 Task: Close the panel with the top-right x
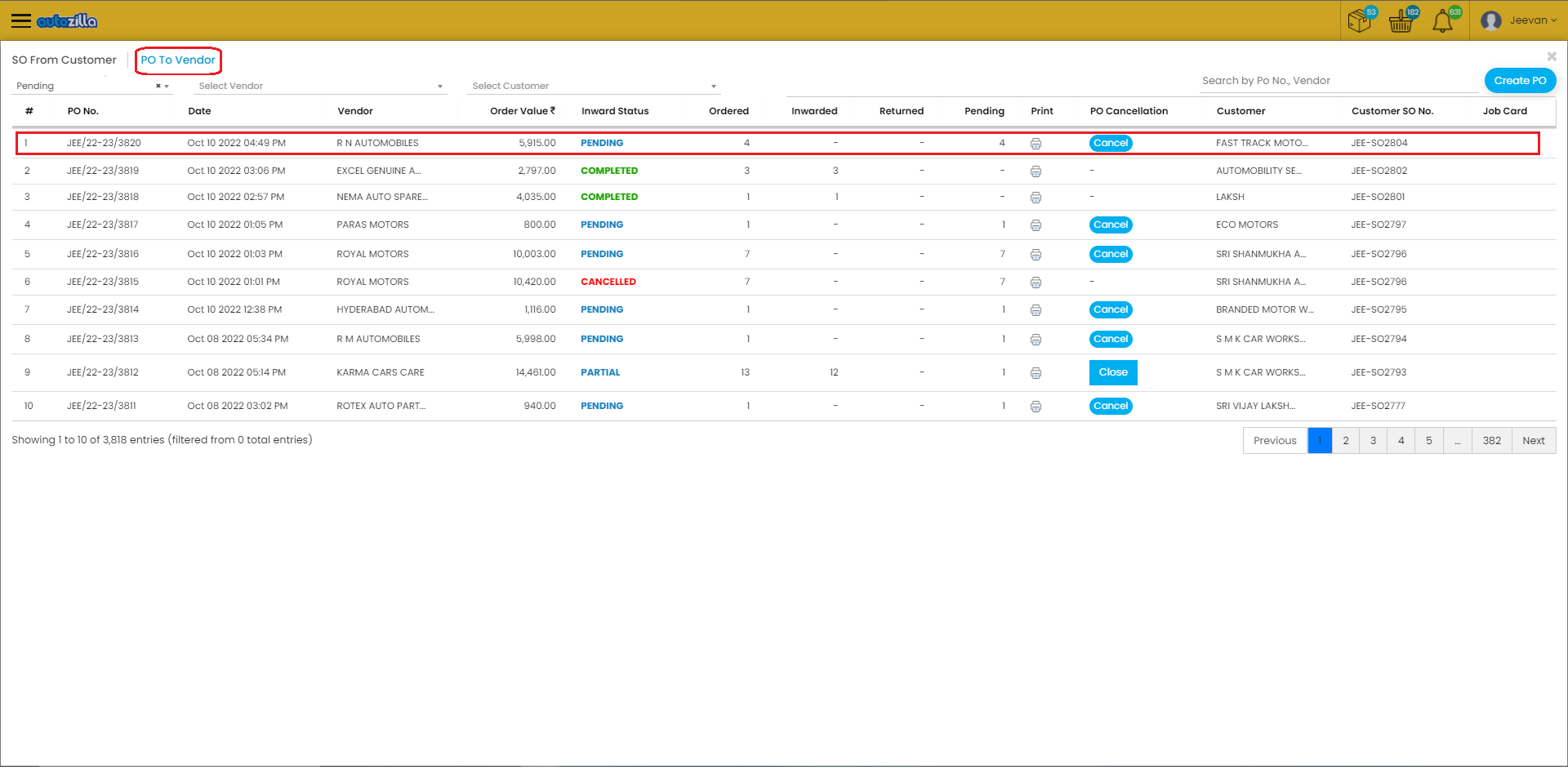pyautogui.click(x=1552, y=56)
